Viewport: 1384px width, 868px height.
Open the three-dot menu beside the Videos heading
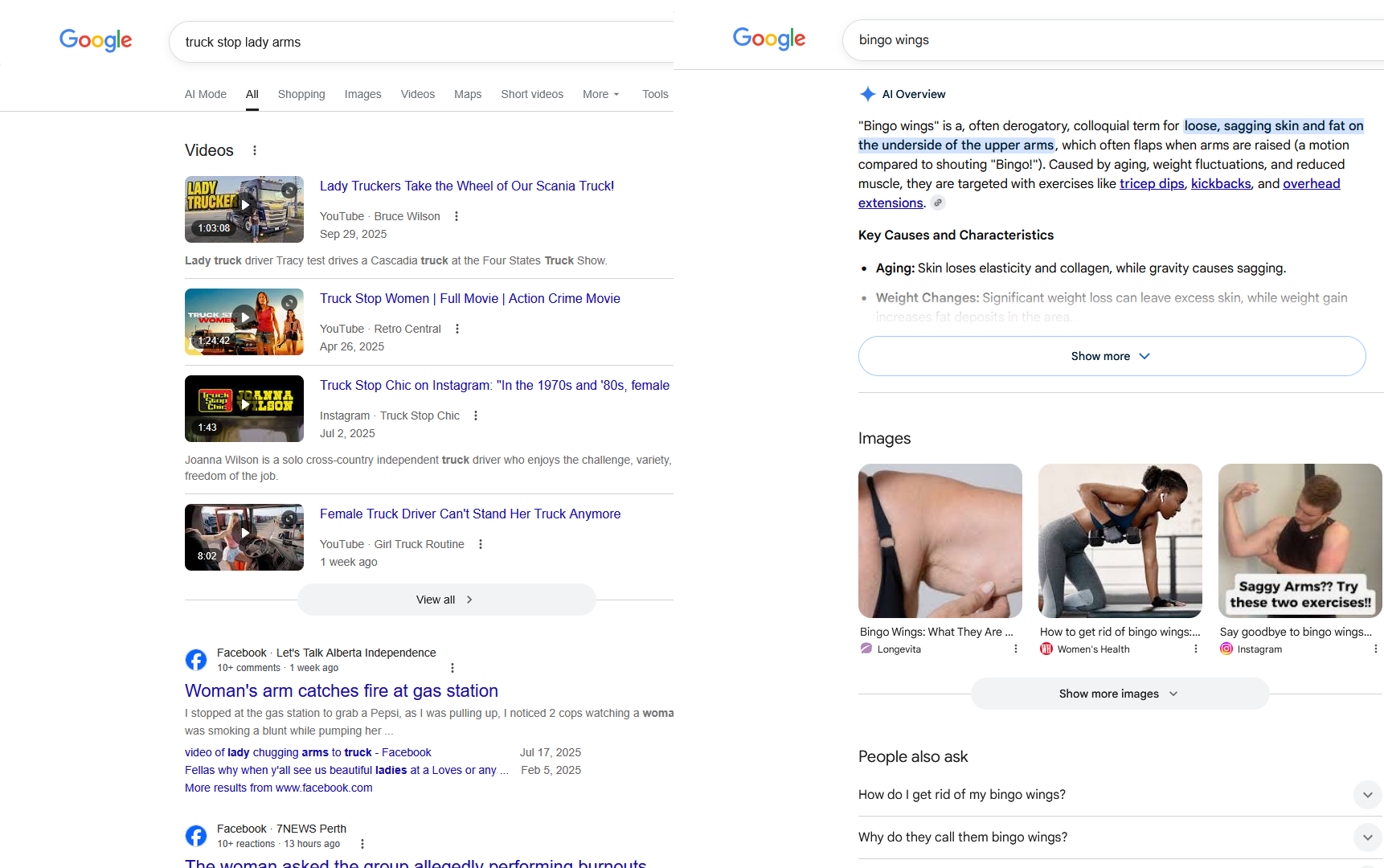pyautogui.click(x=255, y=150)
